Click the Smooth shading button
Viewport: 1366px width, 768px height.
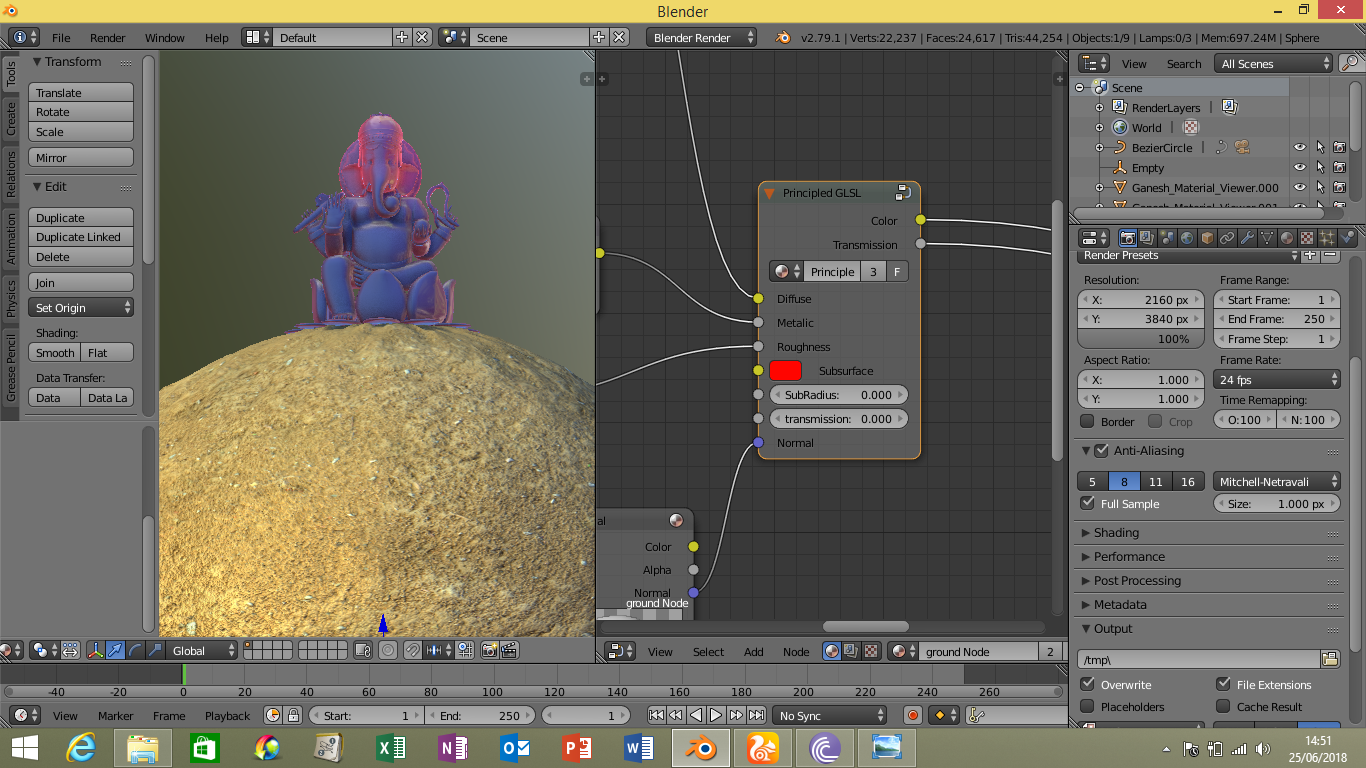coord(55,352)
